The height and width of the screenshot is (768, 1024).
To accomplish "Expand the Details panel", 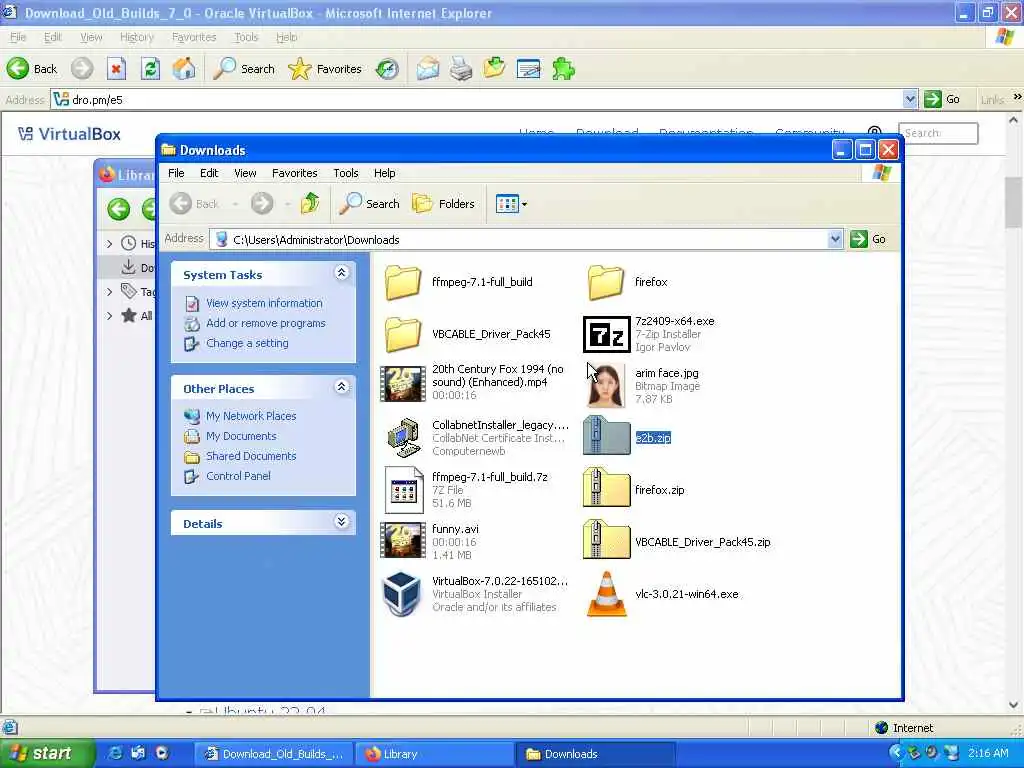I will (x=342, y=522).
